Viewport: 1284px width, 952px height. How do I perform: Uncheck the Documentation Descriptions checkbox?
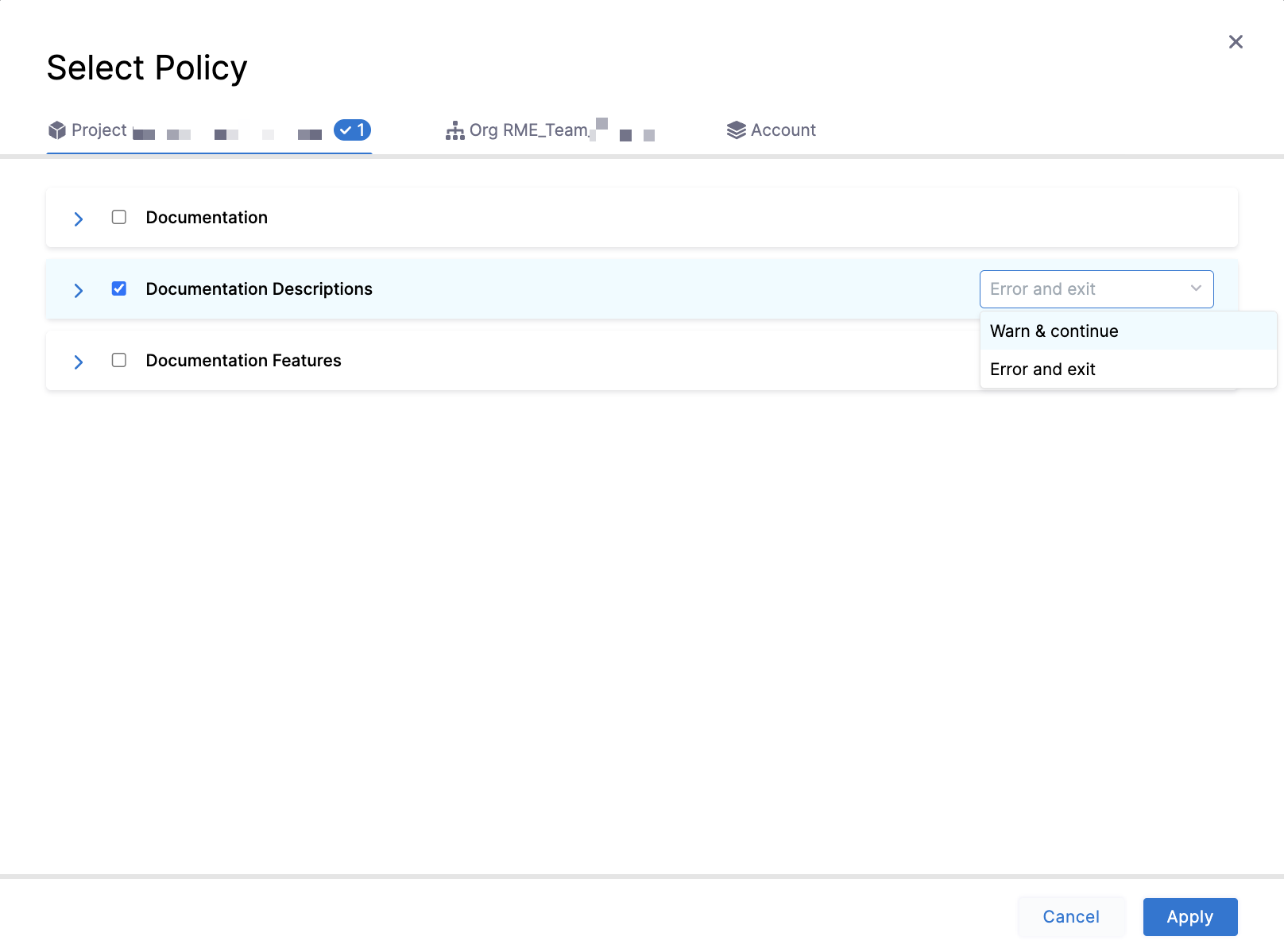tap(119, 288)
